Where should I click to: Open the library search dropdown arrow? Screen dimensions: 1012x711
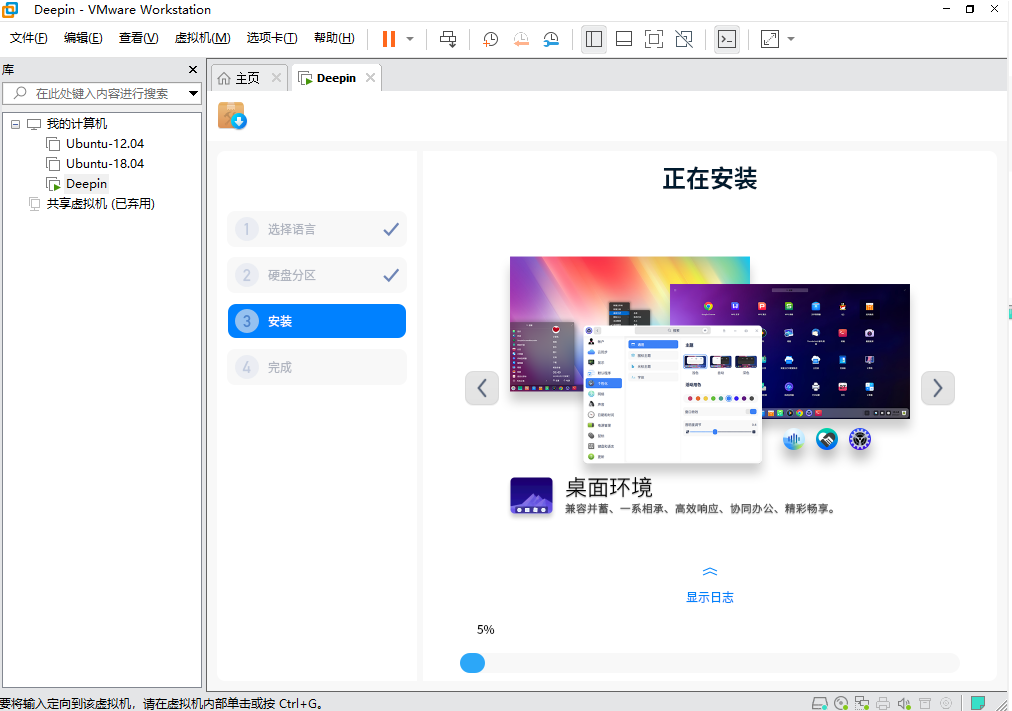pos(193,94)
